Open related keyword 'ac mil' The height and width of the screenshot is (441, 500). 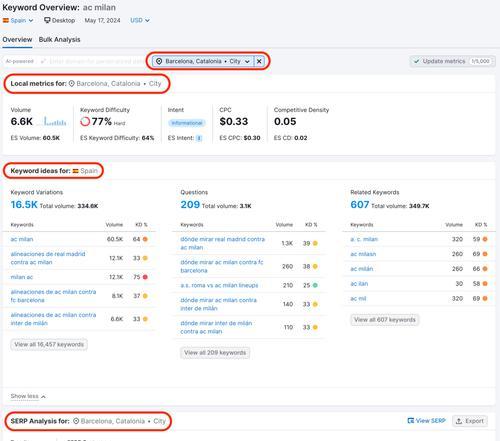pyautogui.click(x=358, y=298)
